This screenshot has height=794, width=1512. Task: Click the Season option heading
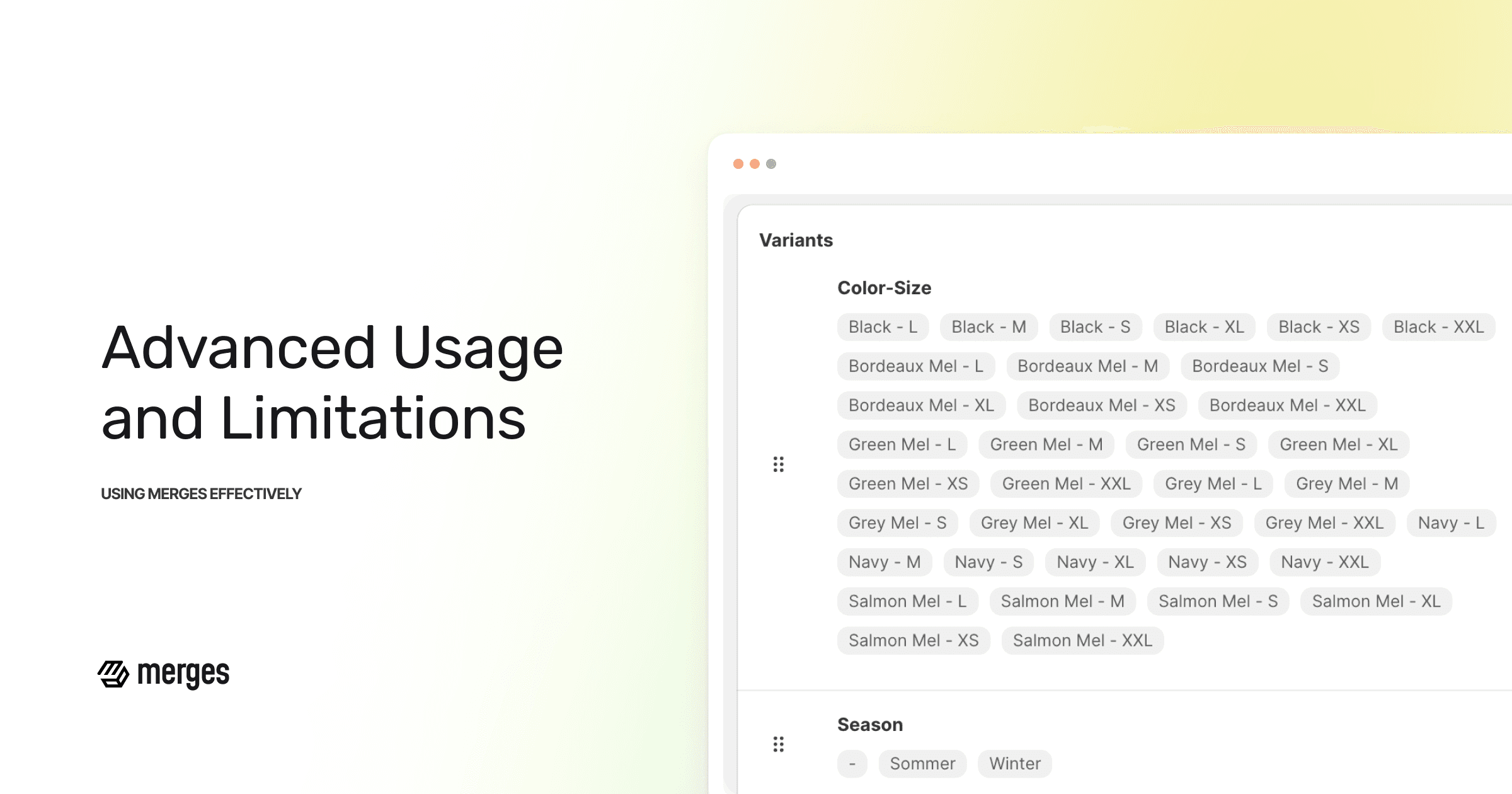[870, 725]
